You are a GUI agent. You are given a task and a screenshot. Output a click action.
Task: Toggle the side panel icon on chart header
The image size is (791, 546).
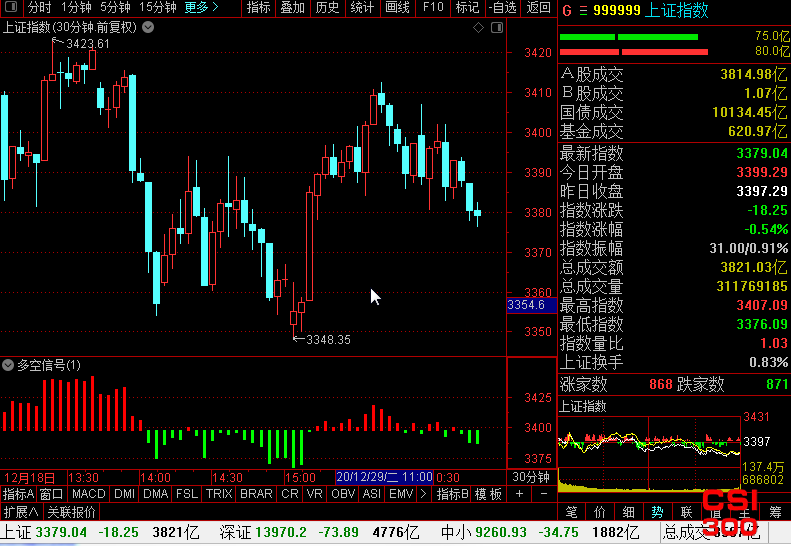click(497, 28)
